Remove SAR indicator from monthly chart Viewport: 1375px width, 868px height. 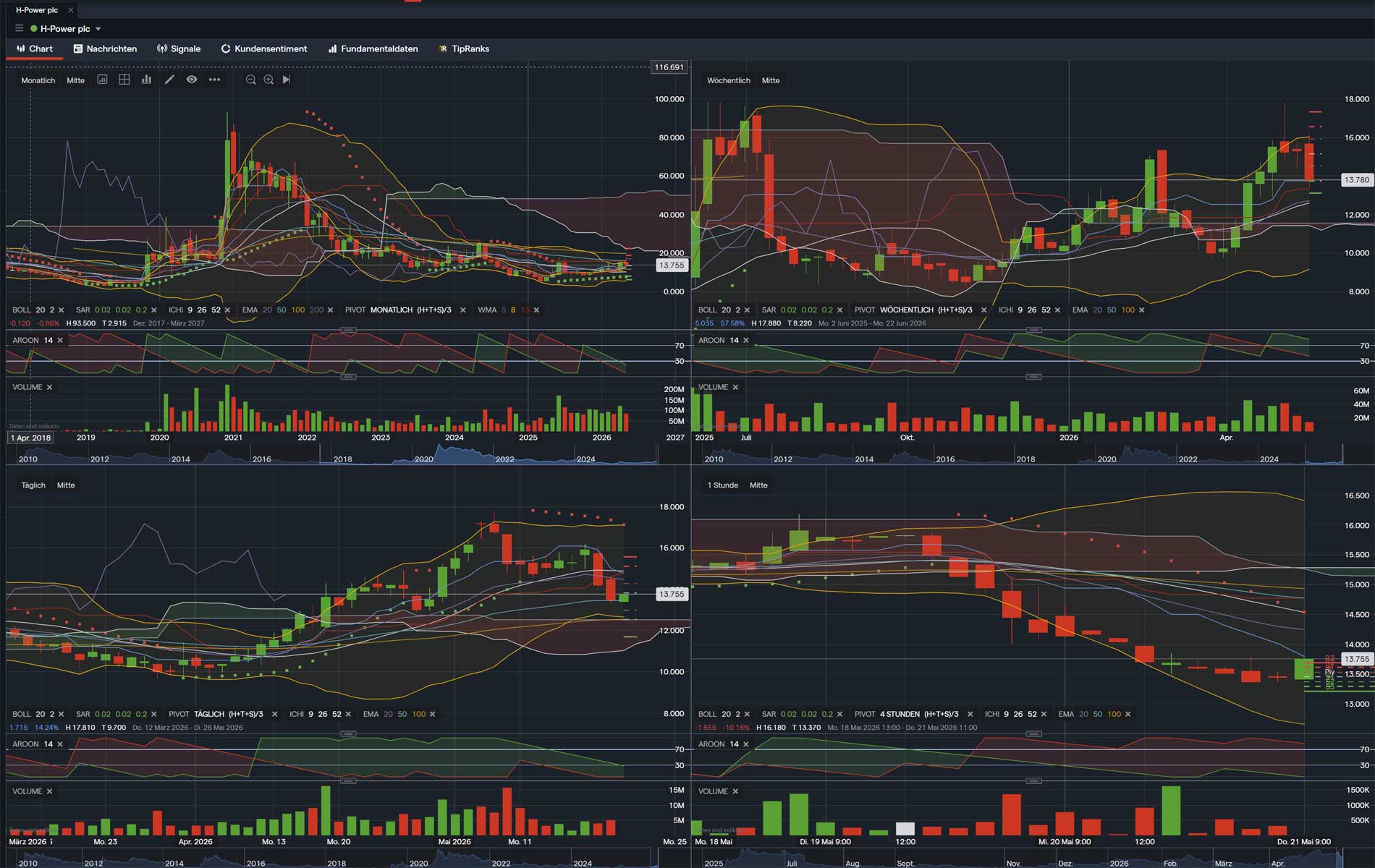(x=153, y=310)
